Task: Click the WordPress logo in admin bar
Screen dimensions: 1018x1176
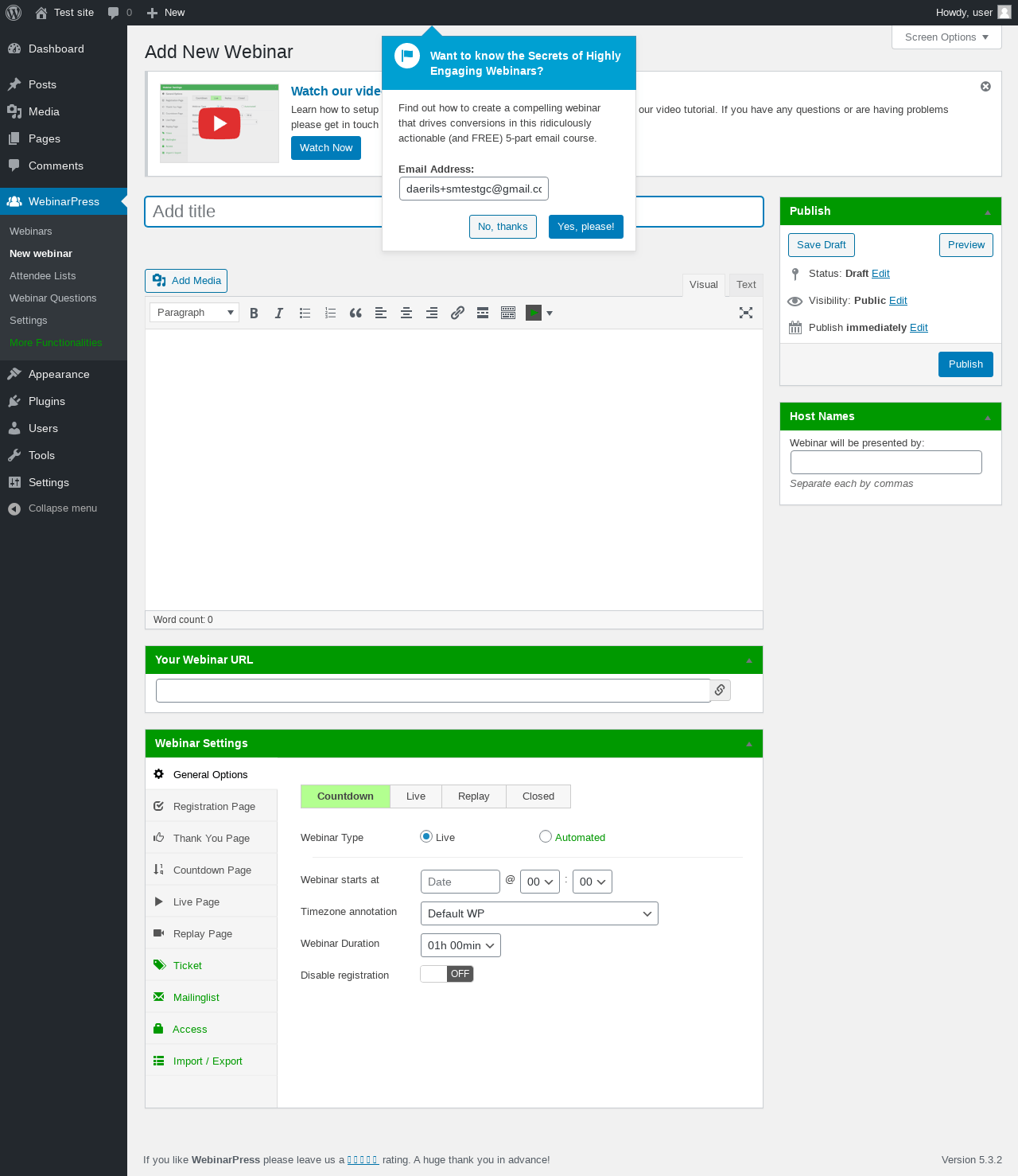Action: click(x=14, y=13)
